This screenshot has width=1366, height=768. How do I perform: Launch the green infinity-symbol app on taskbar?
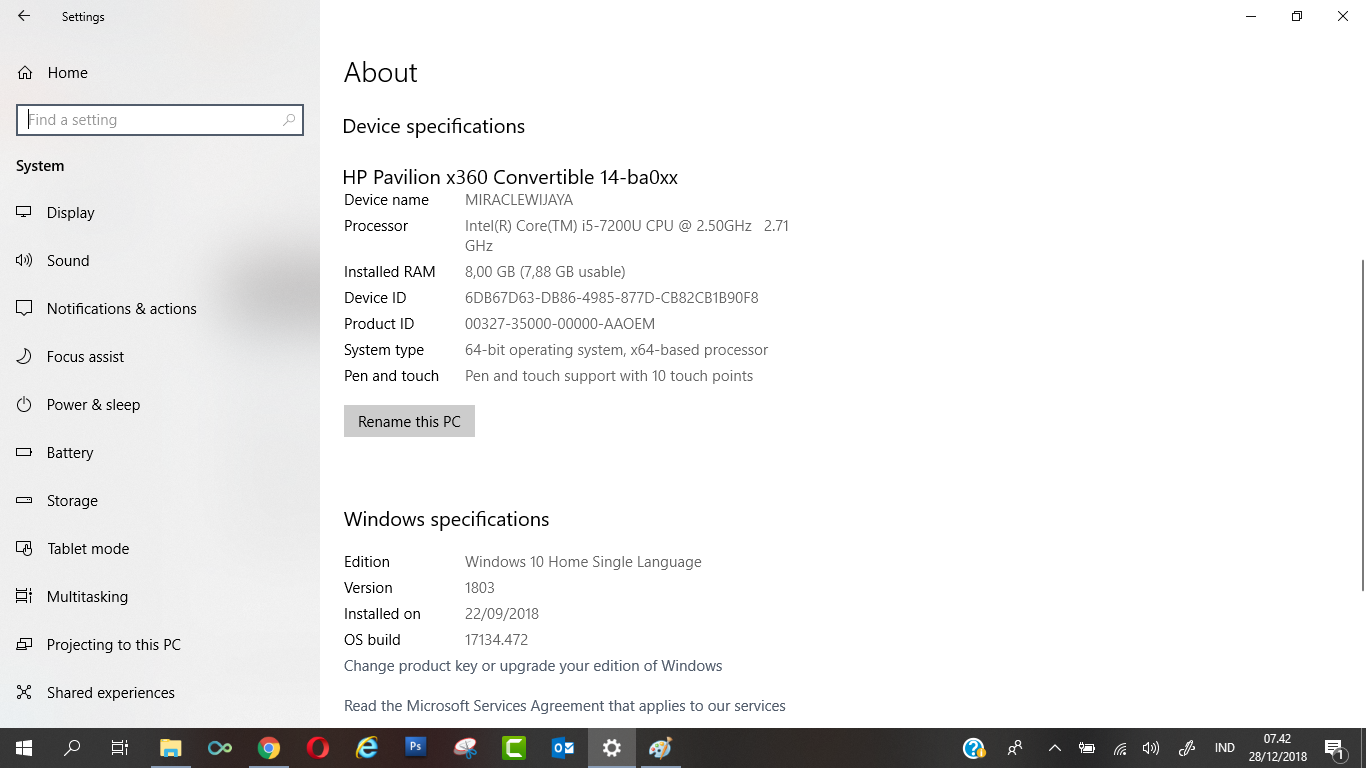[220, 748]
